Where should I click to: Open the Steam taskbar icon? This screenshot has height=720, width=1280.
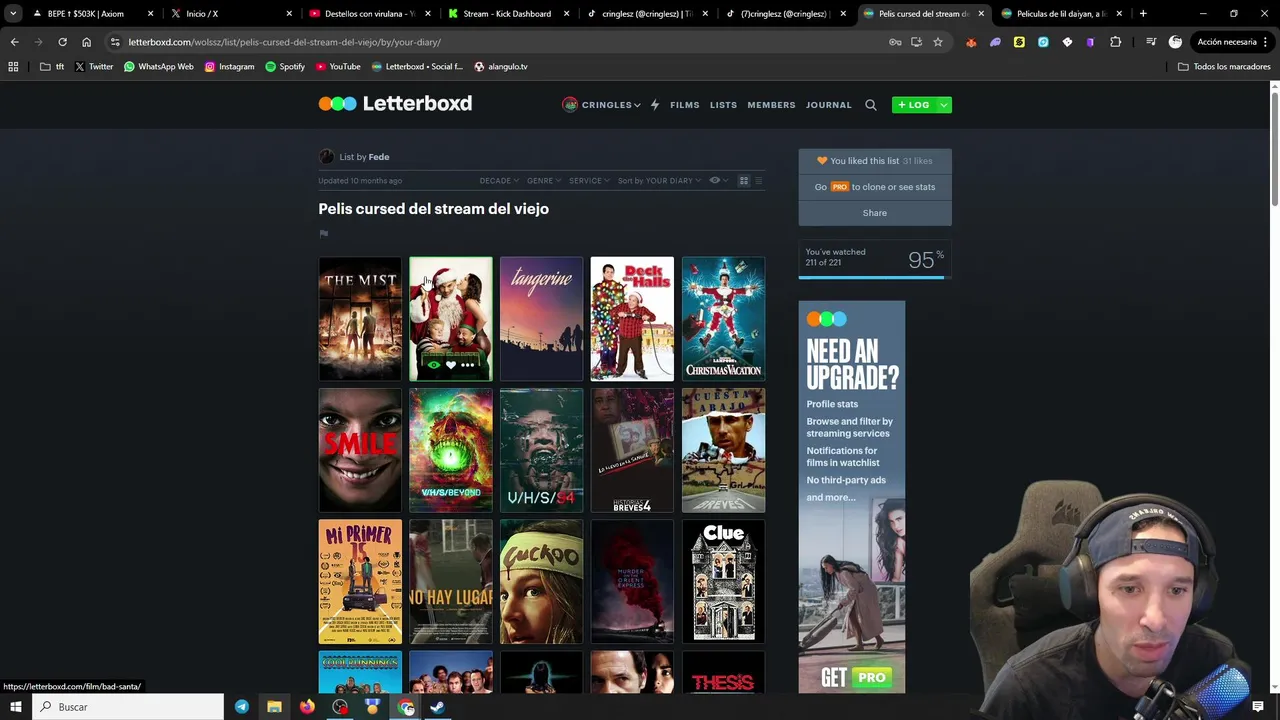click(x=437, y=707)
